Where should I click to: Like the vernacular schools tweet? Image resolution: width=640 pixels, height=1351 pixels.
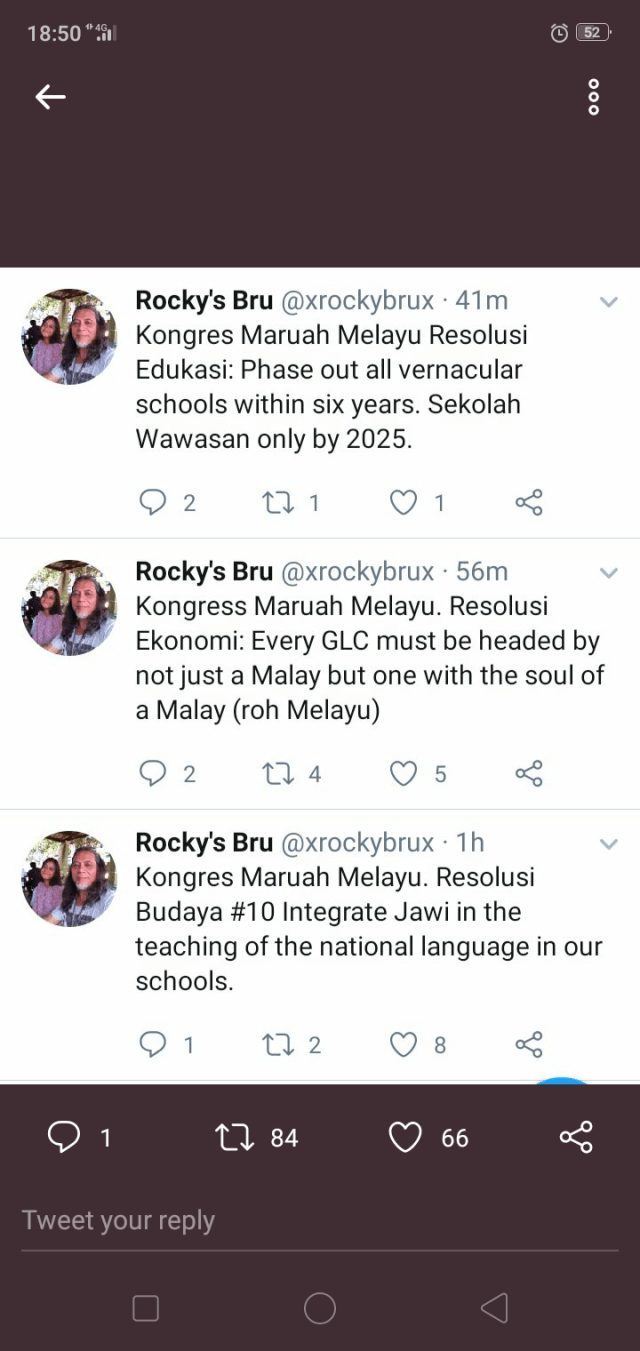pyautogui.click(x=403, y=502)
